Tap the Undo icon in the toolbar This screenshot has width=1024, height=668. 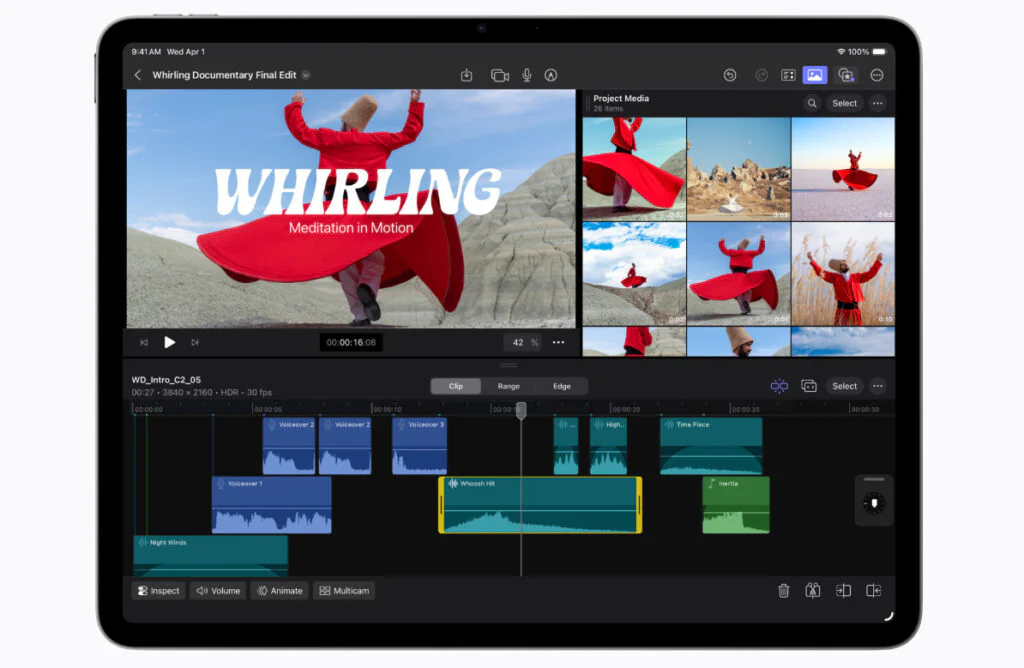tap(729, 74)
